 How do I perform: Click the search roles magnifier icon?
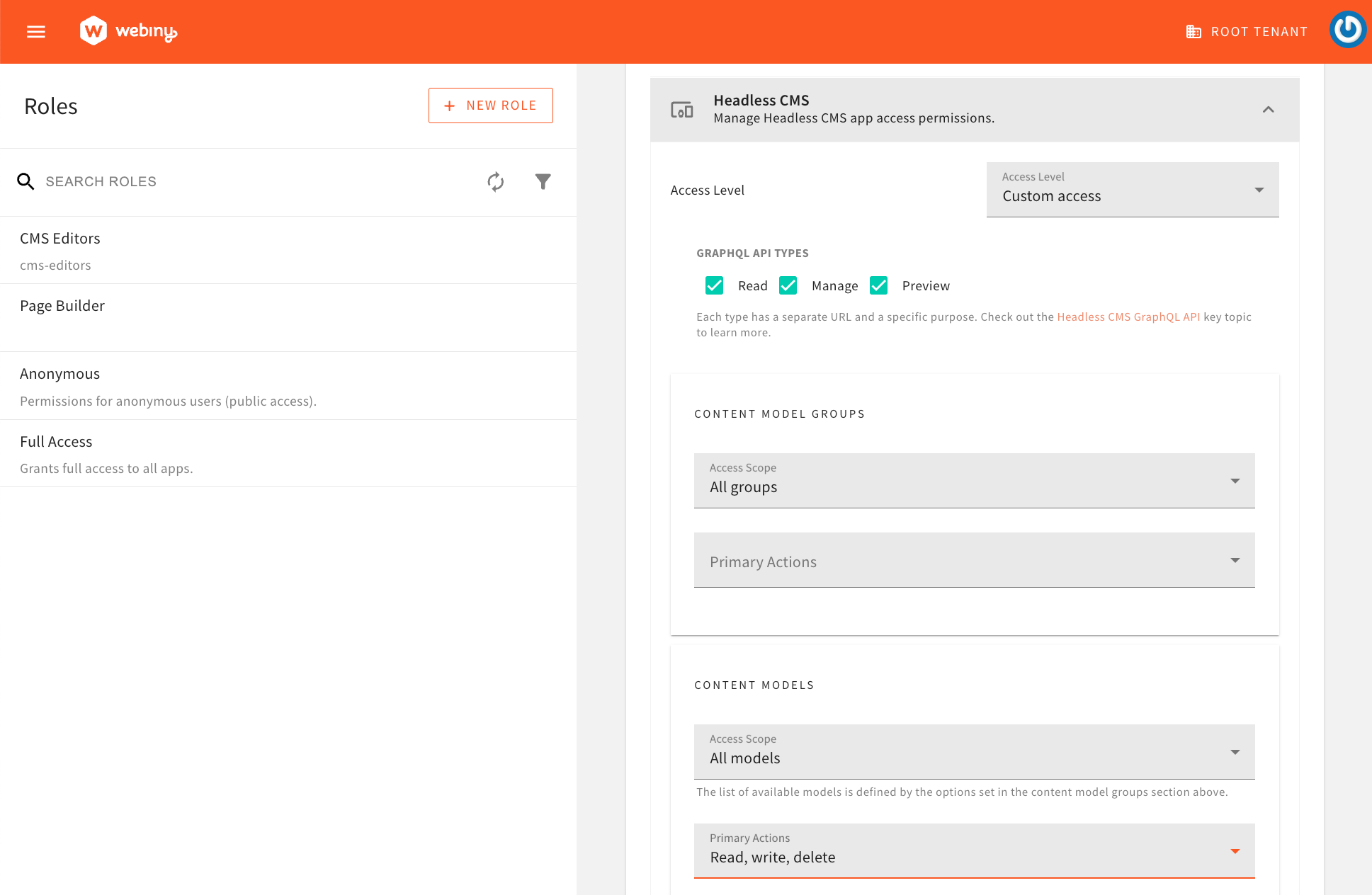pyautogui.click(x=25, y=181)
